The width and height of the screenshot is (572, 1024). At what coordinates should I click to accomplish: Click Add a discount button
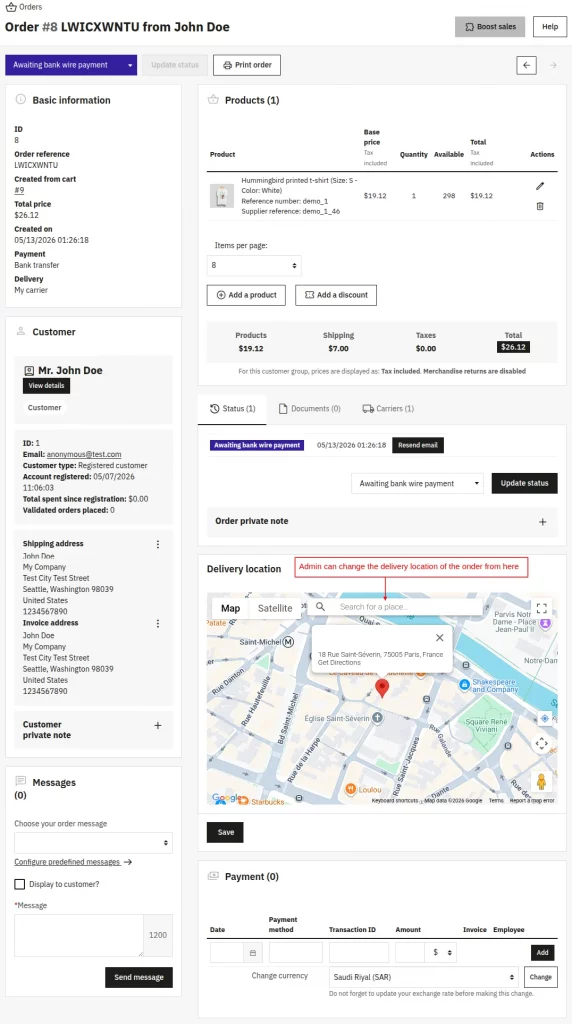[336, 295]
